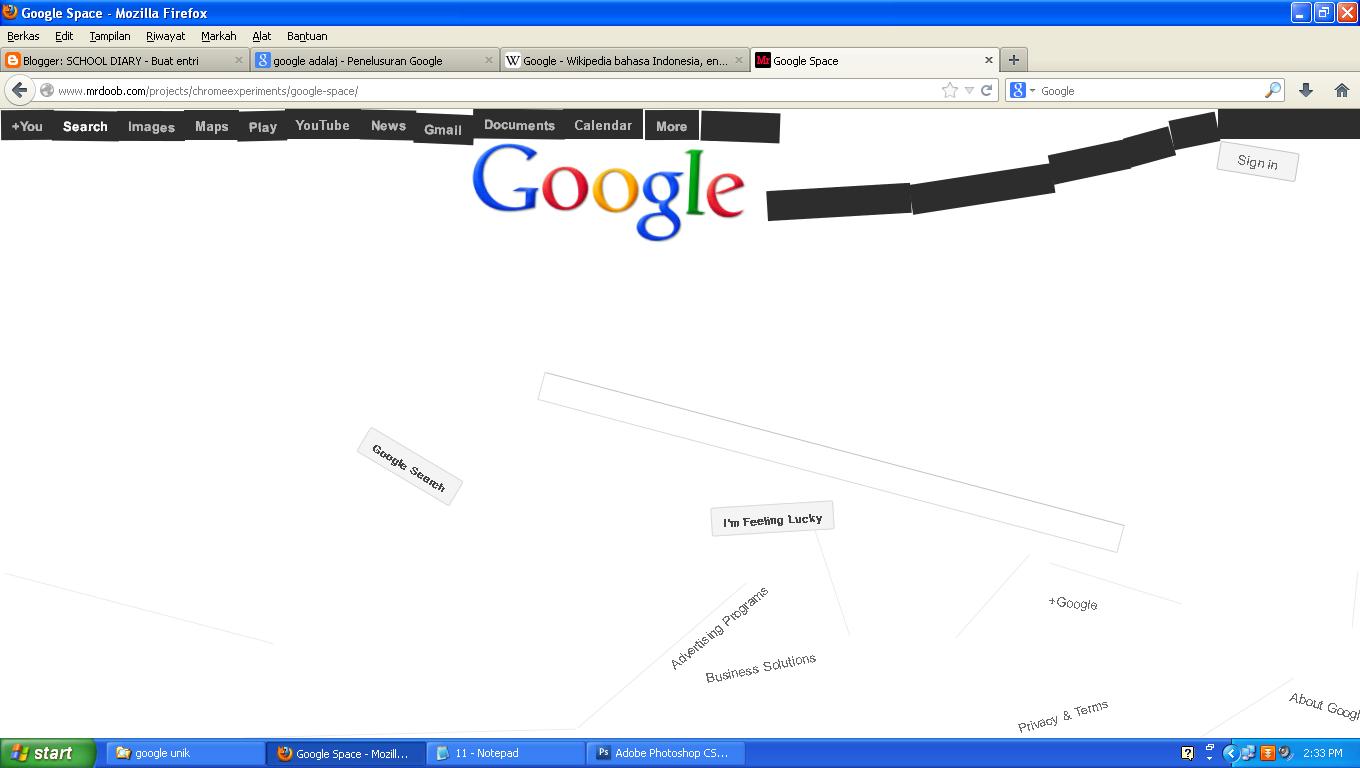This screenshot has height=768, width=1360.
Task: Click the +You link
Action: coord(27,126)
